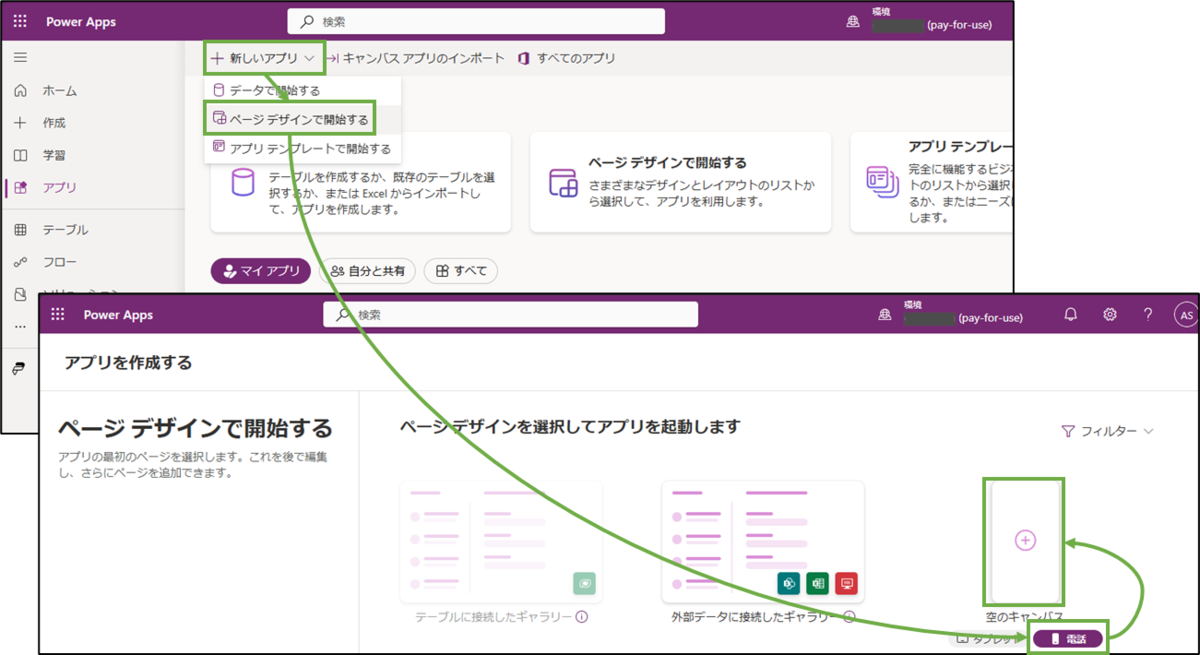Select 外部データに接続したギャラリー thumbnail
Screen dimensions: 1200x655
click(763, 542)
